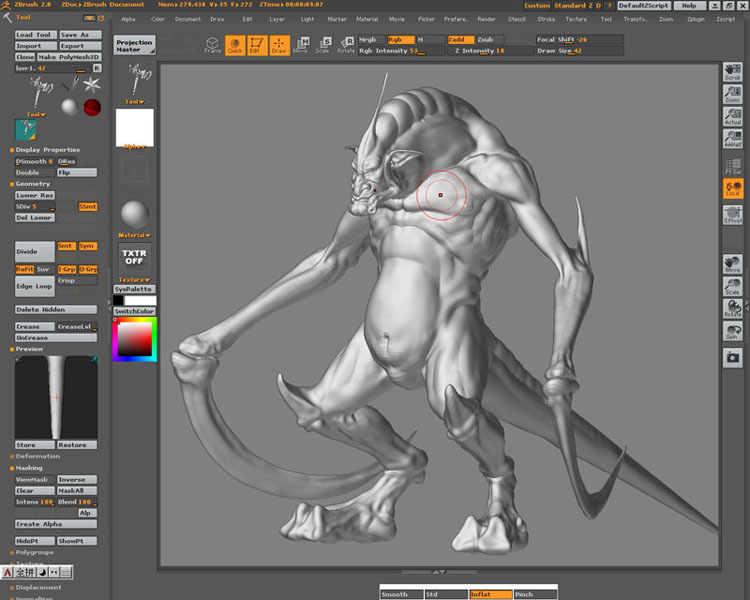Click the Divide button

35,252
